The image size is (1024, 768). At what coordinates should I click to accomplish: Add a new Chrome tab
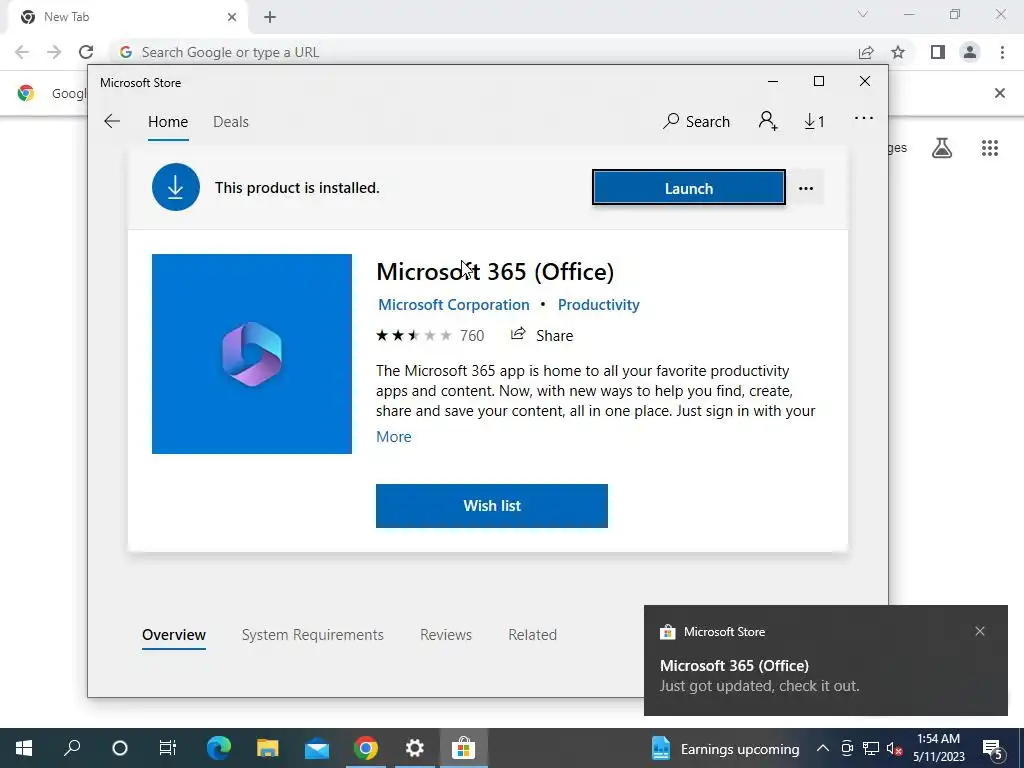tap(270, 17)
